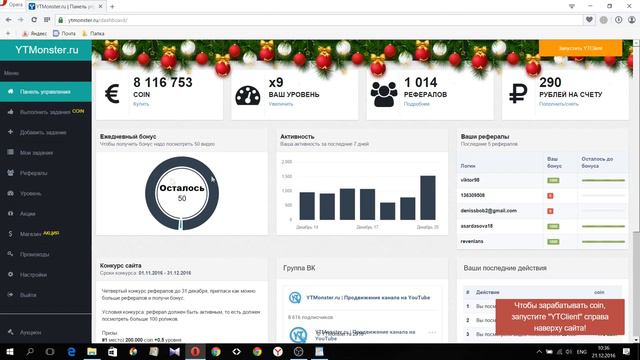This screenshot has width=640, height=360.
Task: Click the plus icon beside Добавить задание
Action: 11,132
